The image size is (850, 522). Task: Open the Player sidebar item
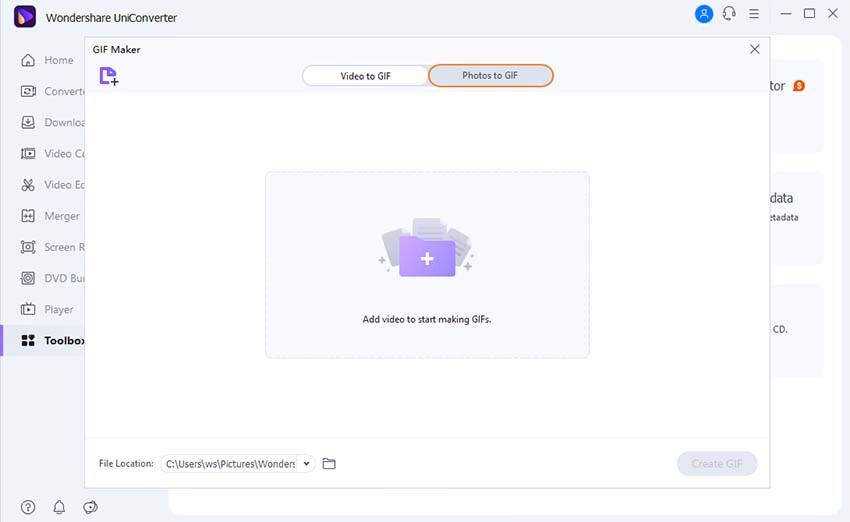pos(47,310)
